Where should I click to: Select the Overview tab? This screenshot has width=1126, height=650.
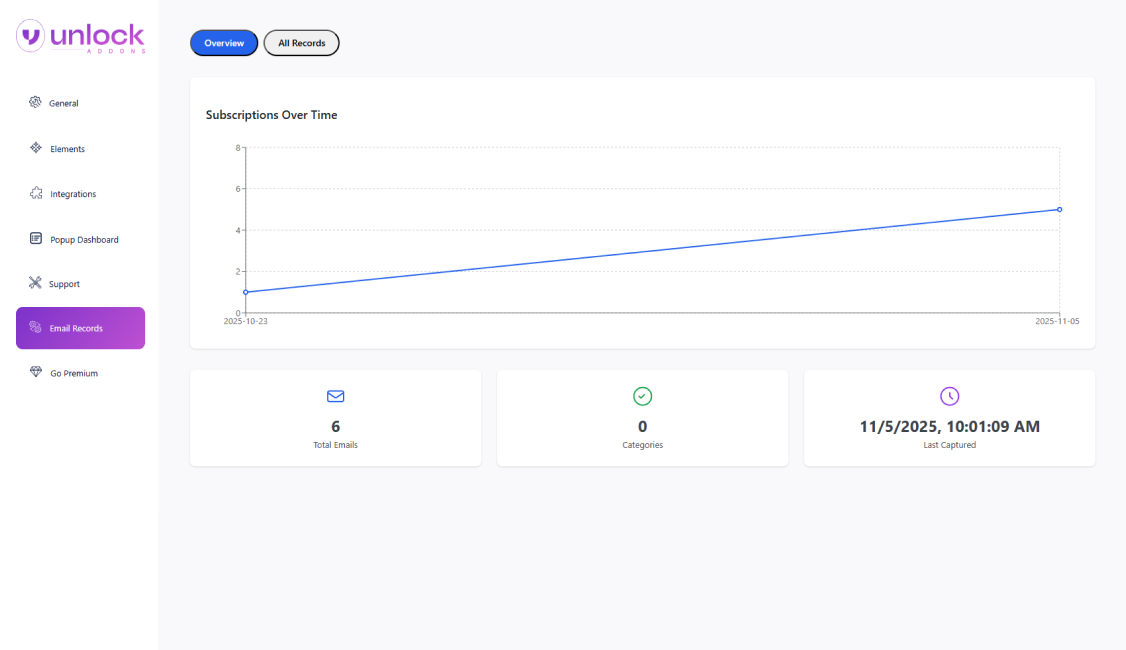point(224,43)
